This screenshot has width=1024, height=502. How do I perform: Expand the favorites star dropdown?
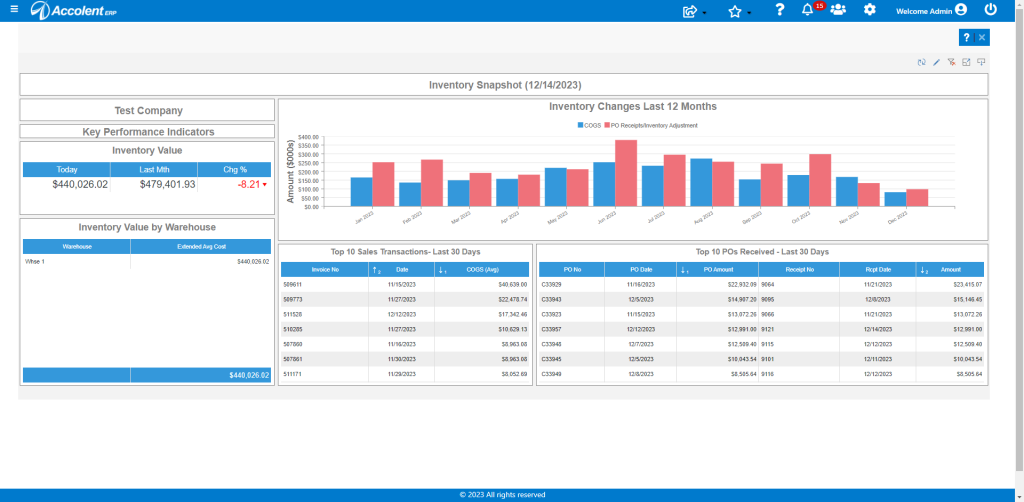click(x=749, y=12)
